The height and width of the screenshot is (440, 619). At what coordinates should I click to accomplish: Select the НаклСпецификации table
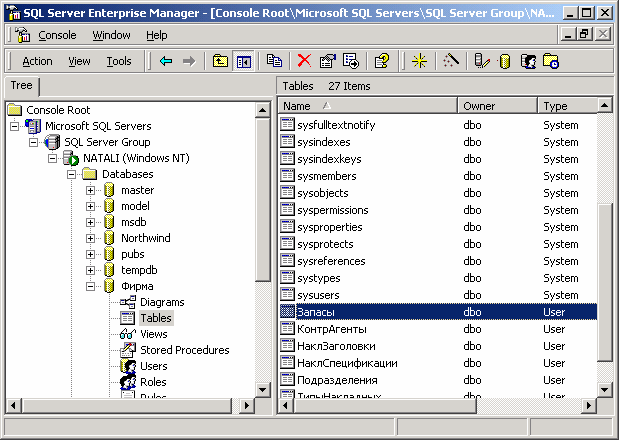pos(347,363)
